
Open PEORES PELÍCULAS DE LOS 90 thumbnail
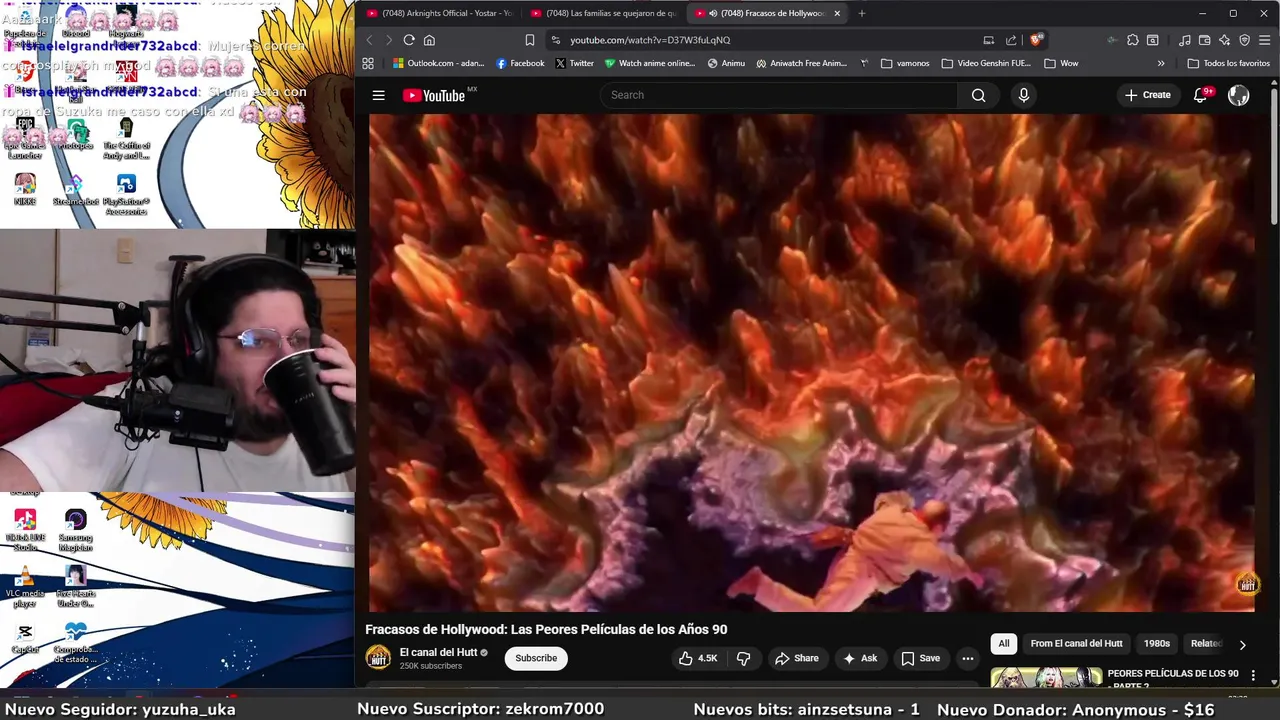click(1046, 678)
